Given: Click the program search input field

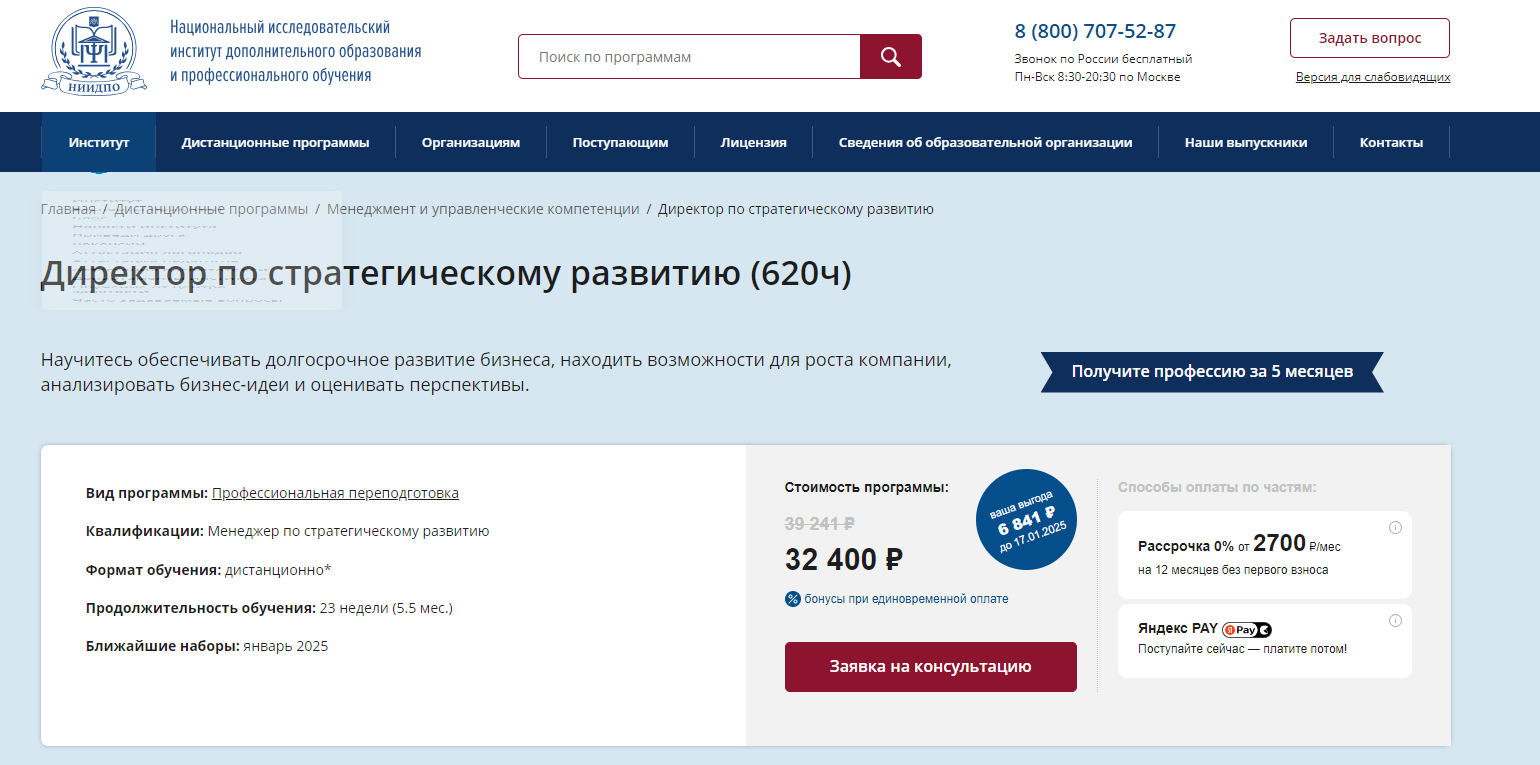Looking at the screenshot, I should pyautogui.click(x=689, y=57).
